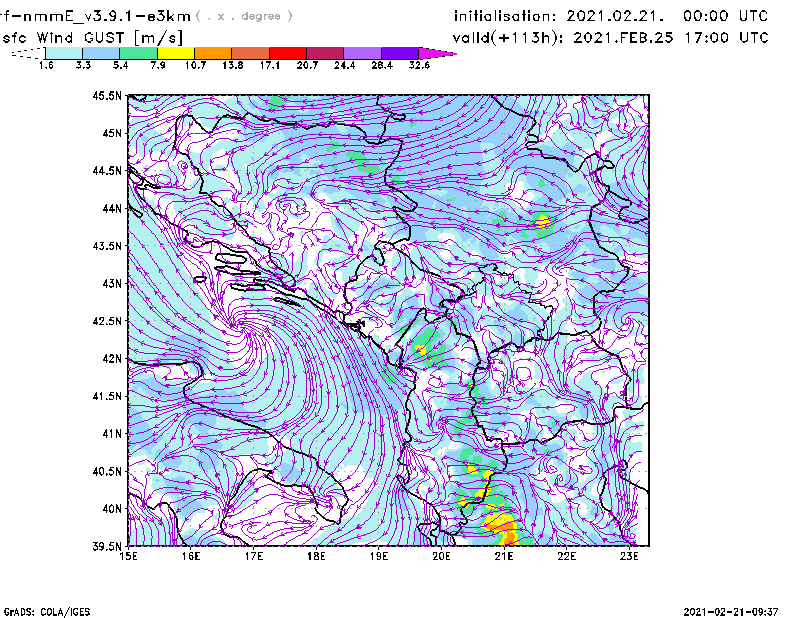Click the crimson 20.7–24.4 legend swatch

(325, 53)
